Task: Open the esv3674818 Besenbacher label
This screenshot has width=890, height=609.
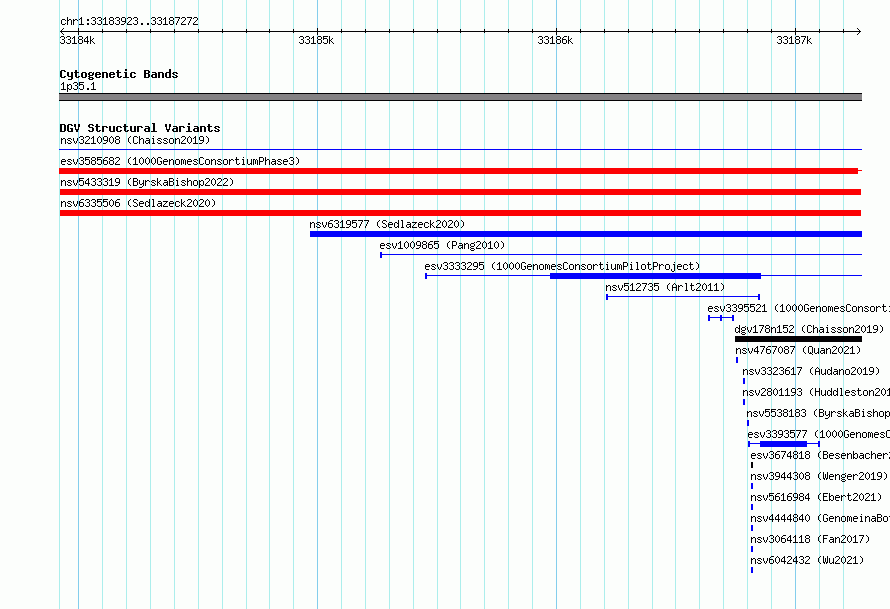Action: (x=820, y=455)
